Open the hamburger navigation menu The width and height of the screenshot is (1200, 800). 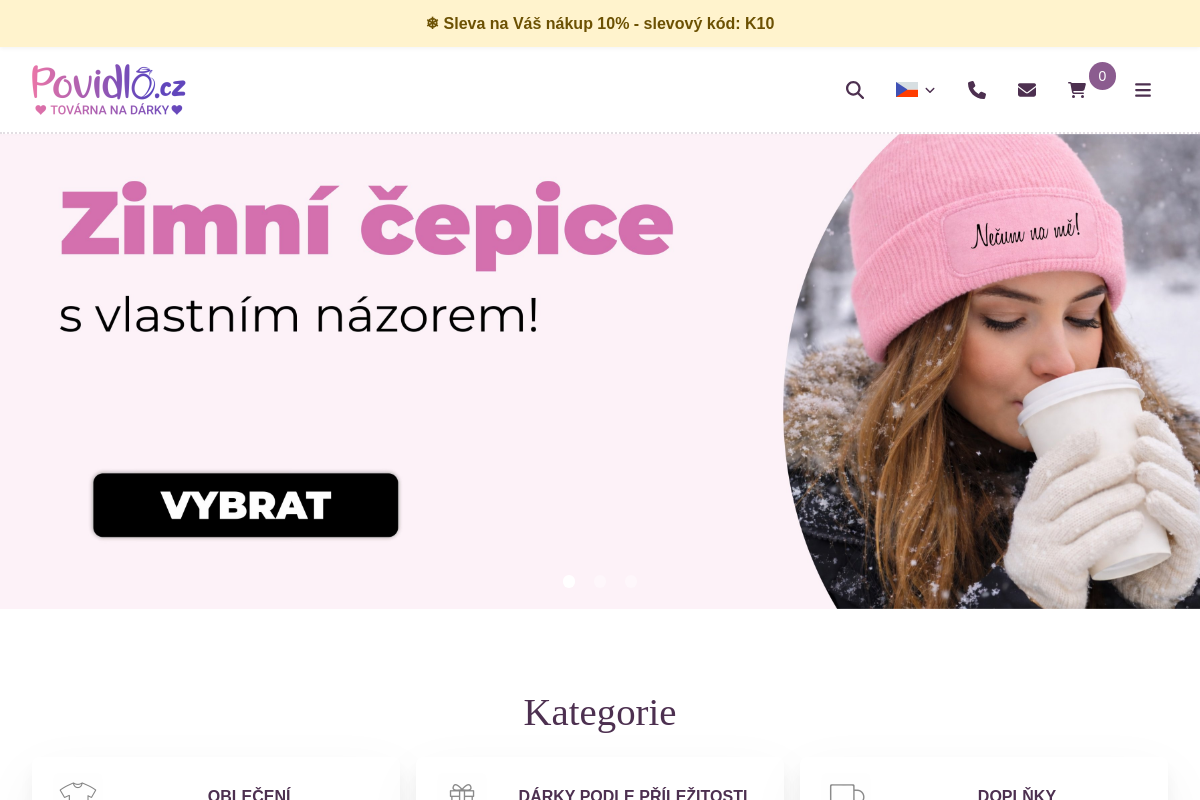coord(1142,90)
